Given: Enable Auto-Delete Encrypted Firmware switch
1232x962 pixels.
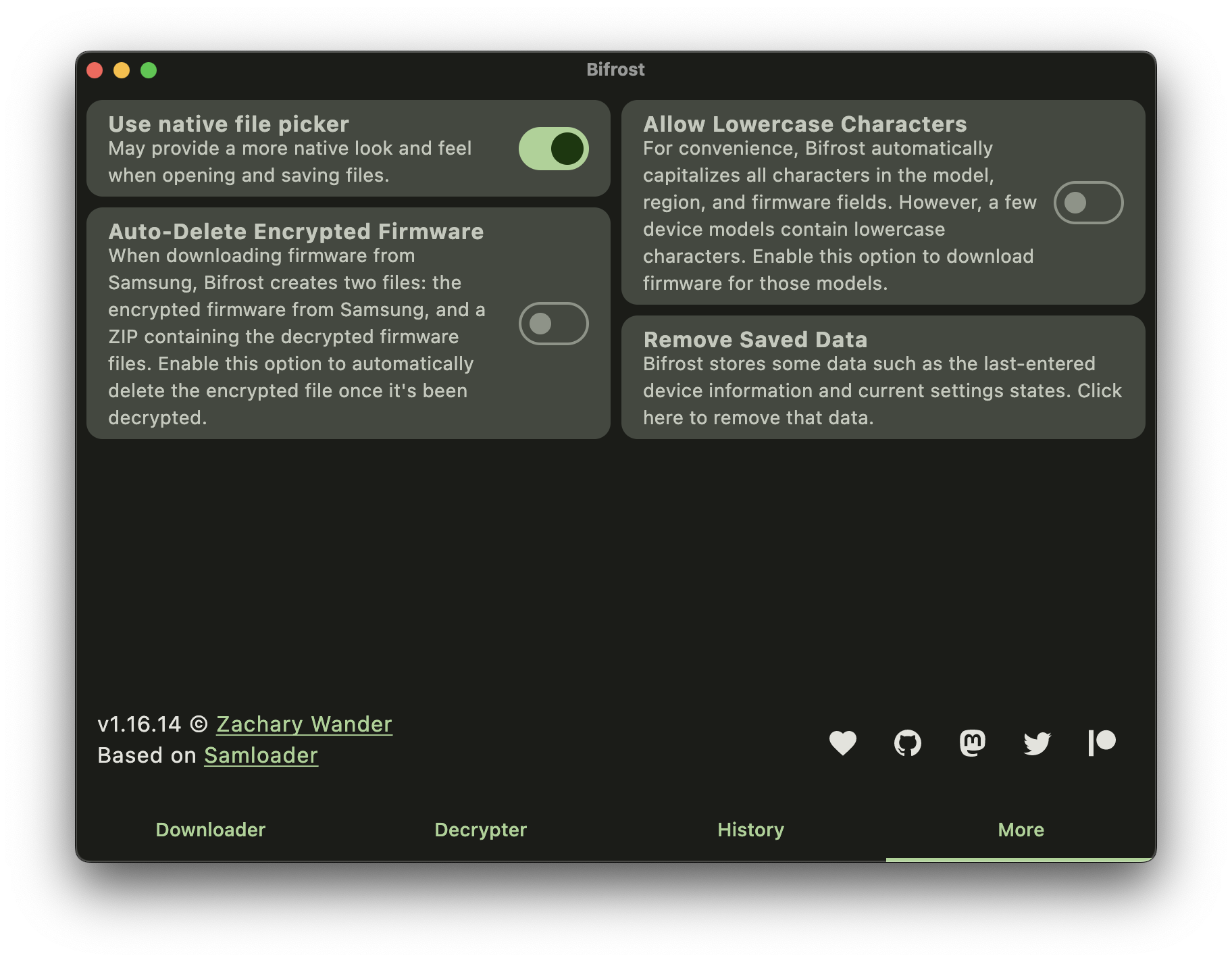Looking at the screenshot, I should pos(553,324).
